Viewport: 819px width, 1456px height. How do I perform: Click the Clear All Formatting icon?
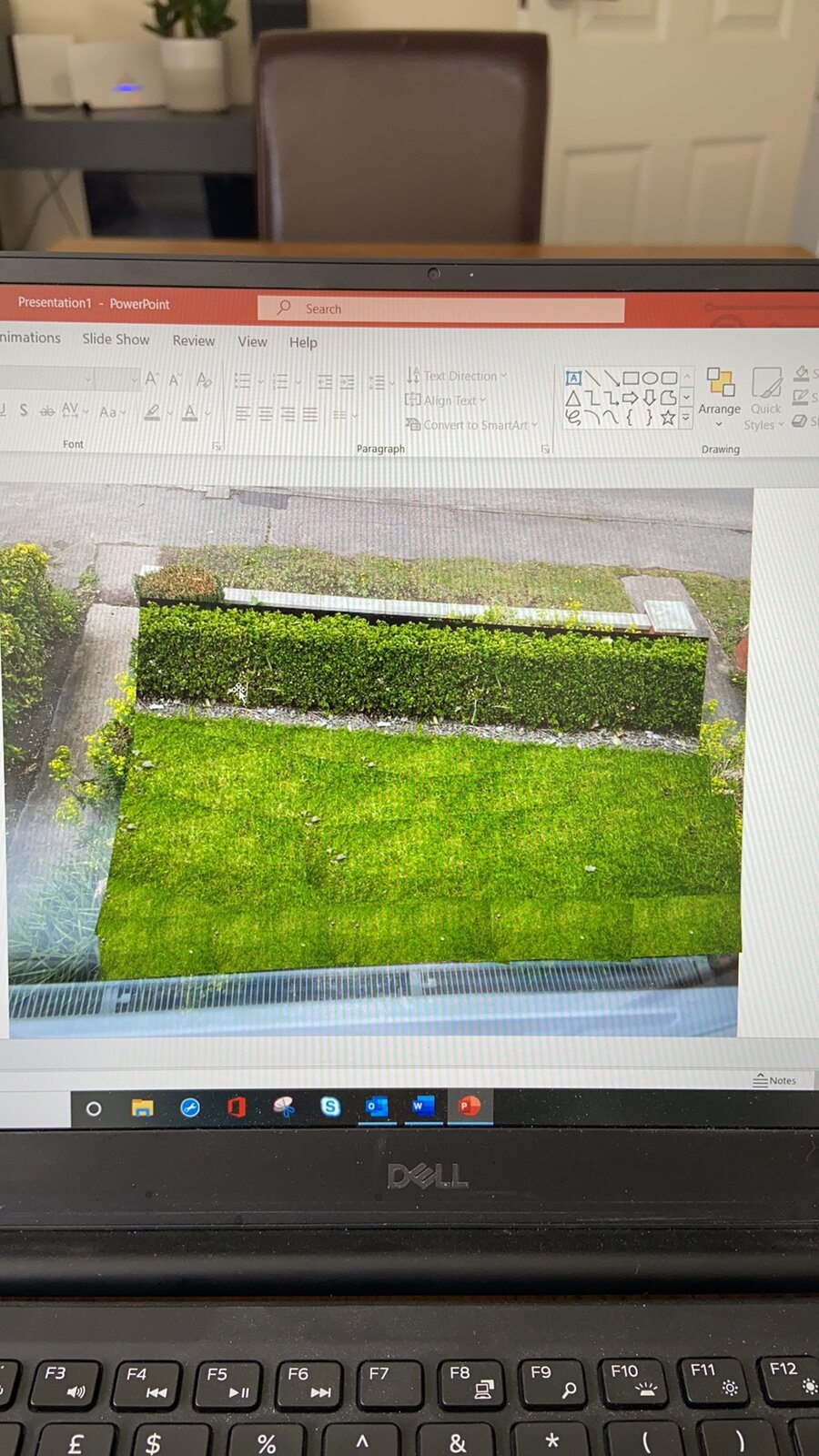(x=204, y=379)
